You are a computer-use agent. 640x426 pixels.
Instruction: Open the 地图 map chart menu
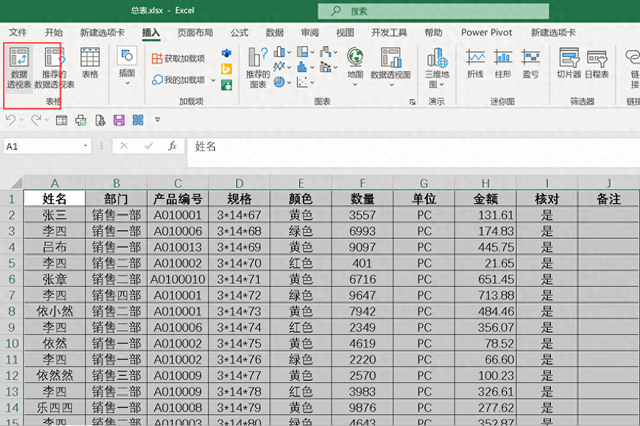355,67
